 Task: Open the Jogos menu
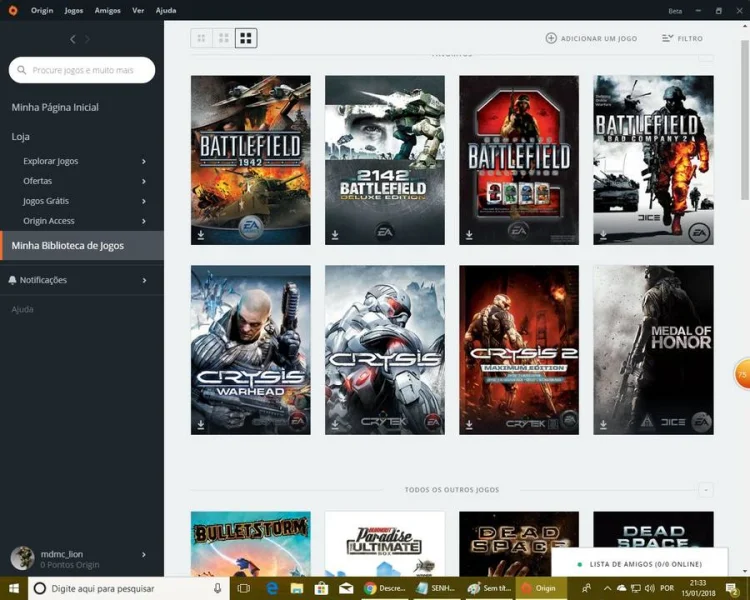[x=74, y=10]
